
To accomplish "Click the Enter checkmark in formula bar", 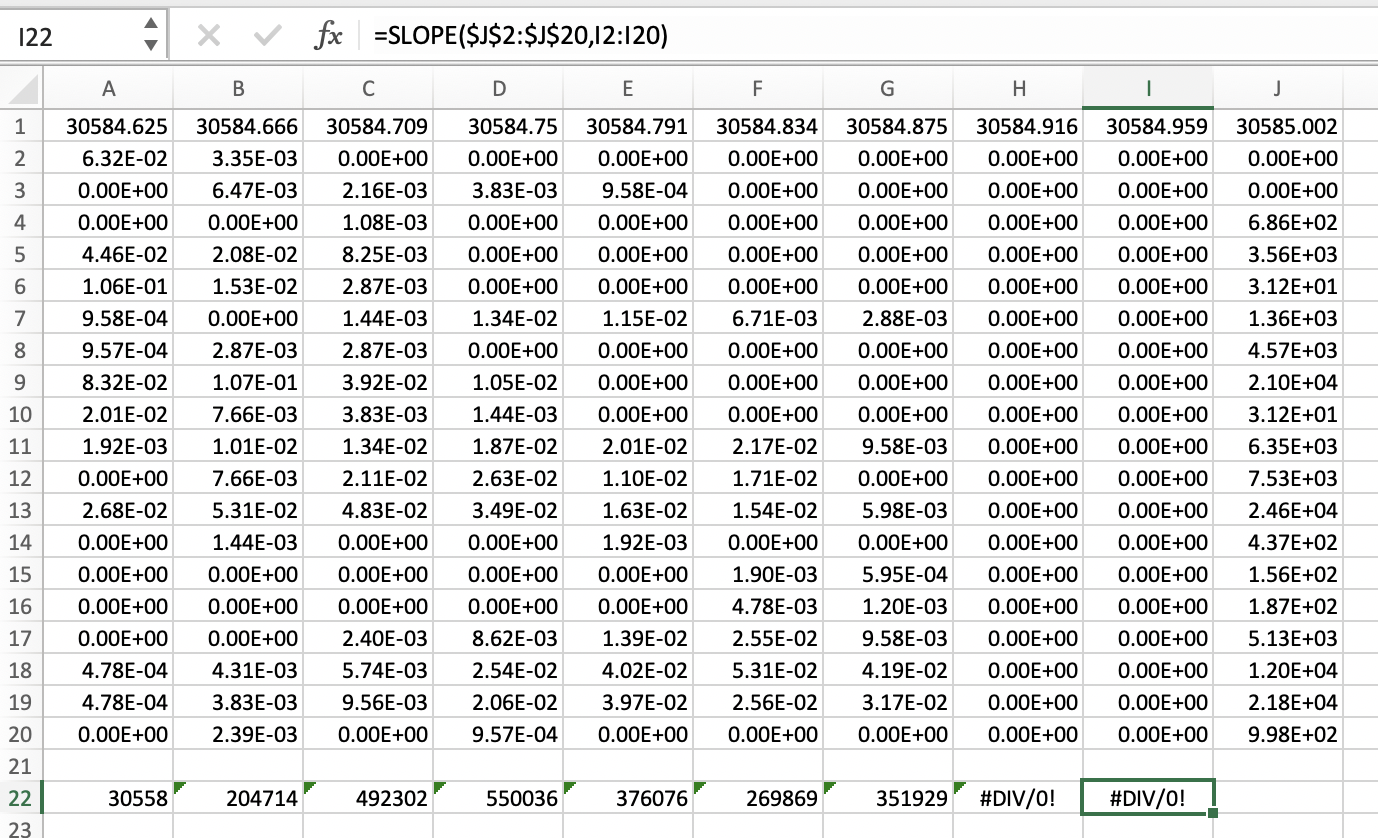I will (267, 37).
